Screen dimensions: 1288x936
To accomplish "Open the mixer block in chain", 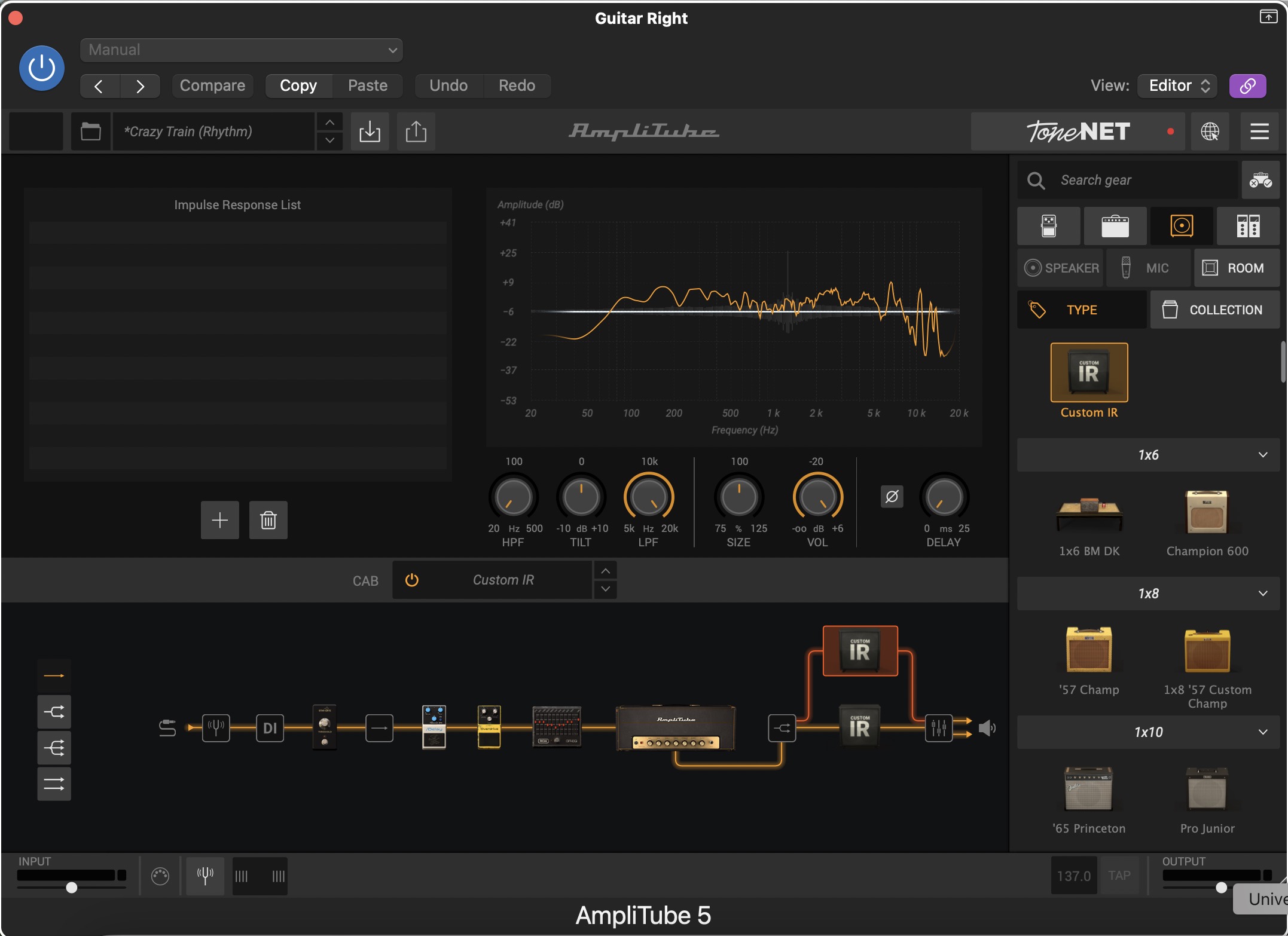I will (939, 728).
